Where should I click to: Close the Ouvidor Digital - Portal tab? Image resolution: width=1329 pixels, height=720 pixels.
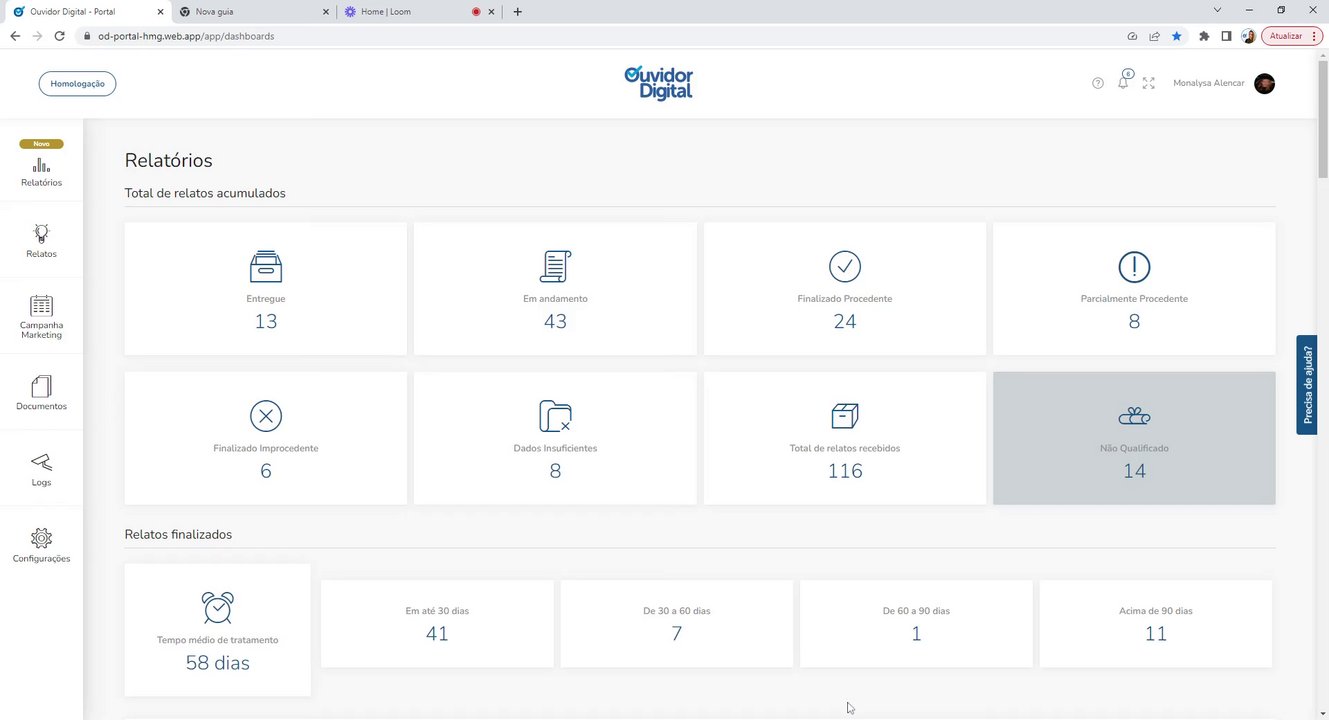pos(160,12)
